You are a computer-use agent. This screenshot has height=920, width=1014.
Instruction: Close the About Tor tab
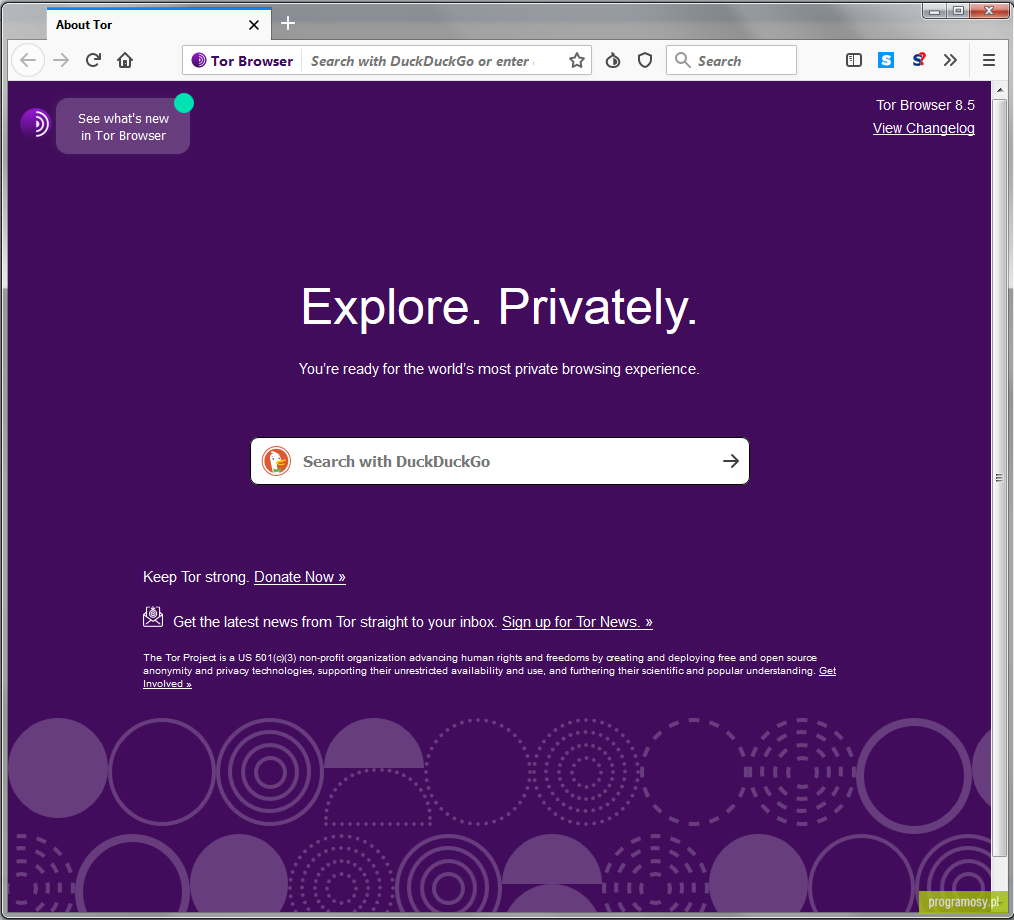tap(254, 25)
